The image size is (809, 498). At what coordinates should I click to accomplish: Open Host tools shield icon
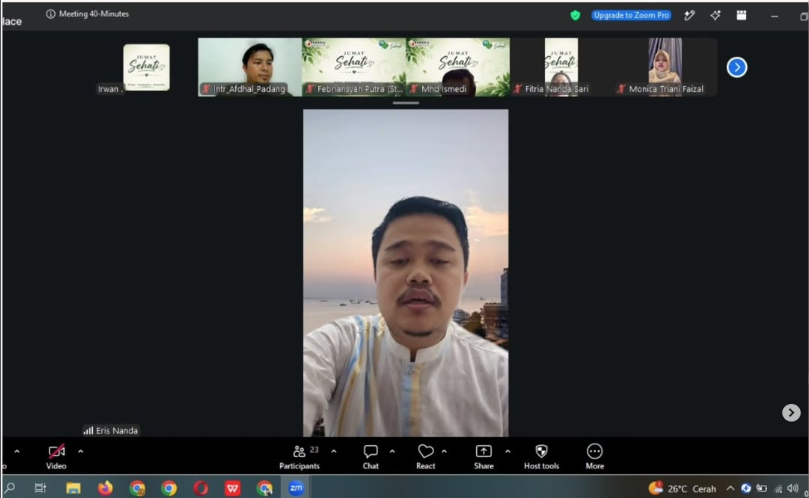pyautogui.click(x=541, y=457)
